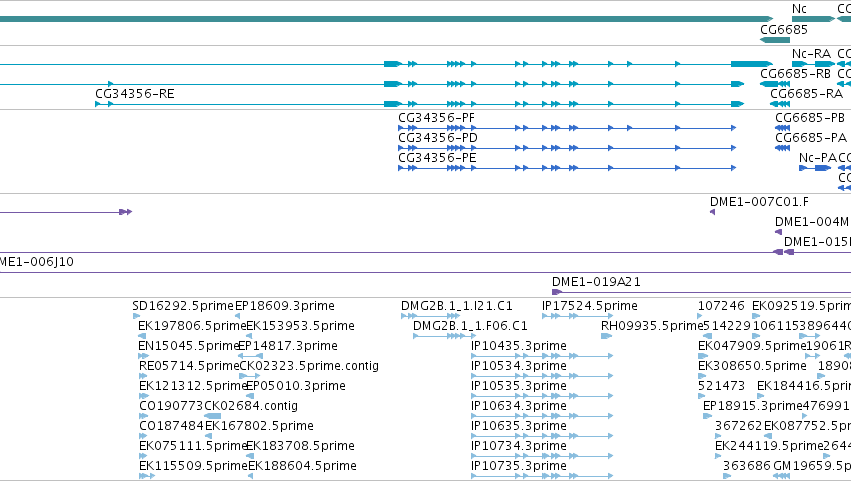Select DMG2B.1_1.I21.C1 feature

coord(456,306)
